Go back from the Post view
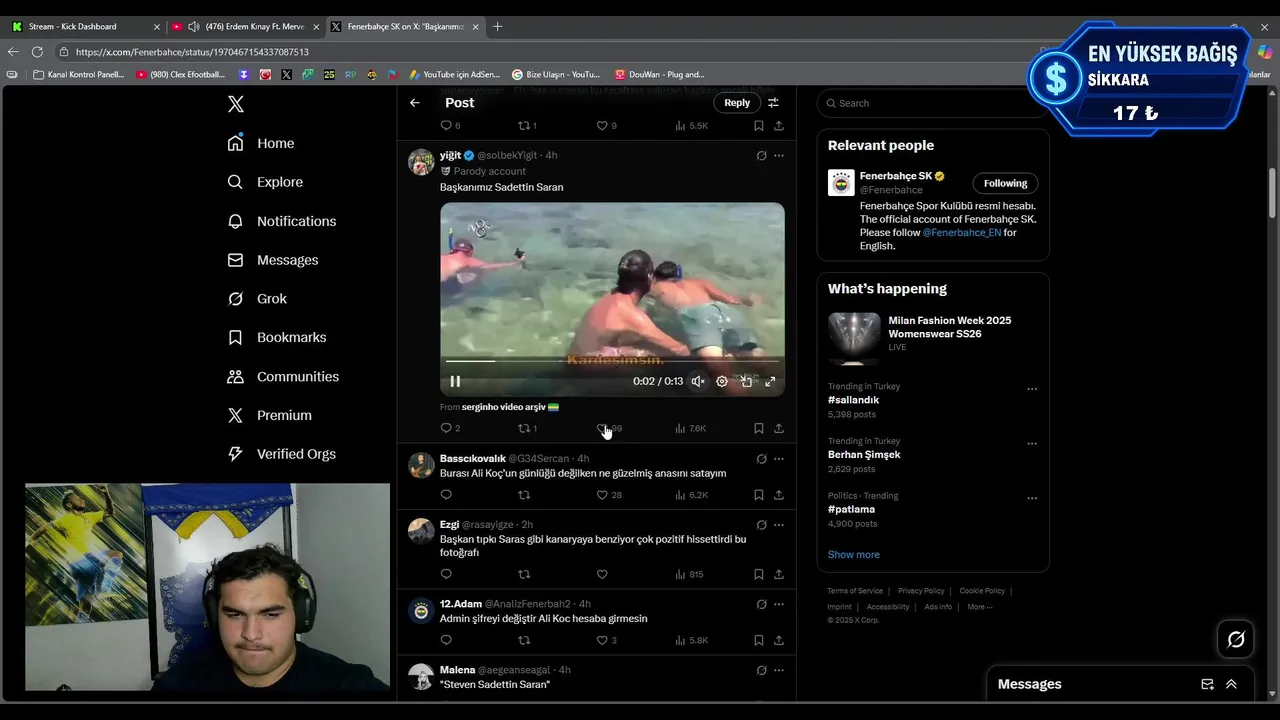 (415, 102)
